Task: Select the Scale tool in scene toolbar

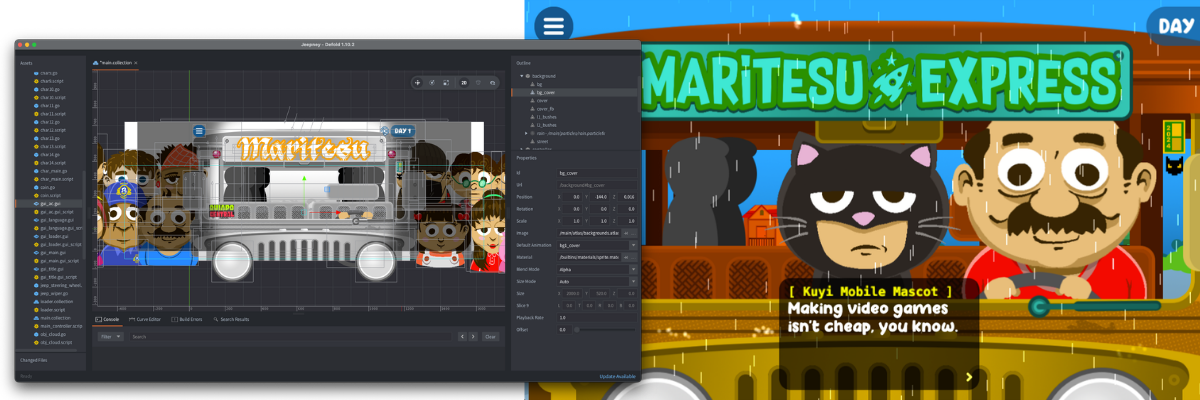Action: [x=447, y=82]
